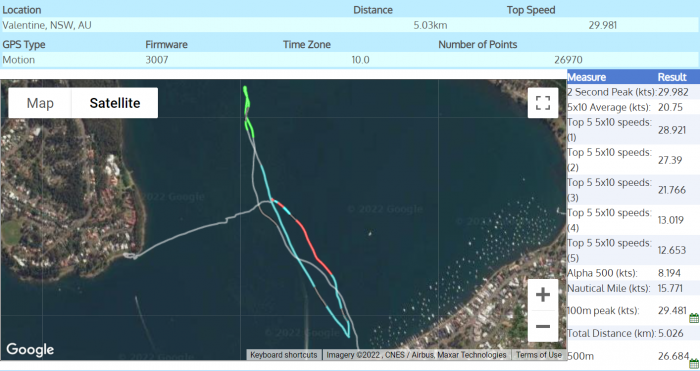Screen dimensions: 700x371
Task: Open calendar icon beside 100m peak
Action: pos(694,318)
